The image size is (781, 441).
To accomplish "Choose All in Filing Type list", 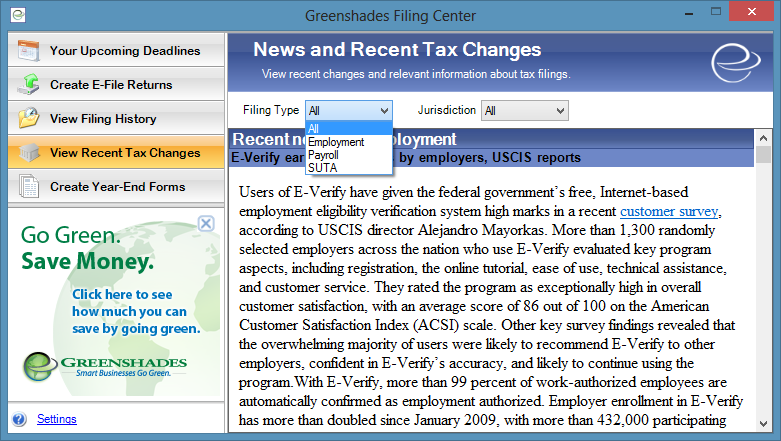I will click(349, 129).
